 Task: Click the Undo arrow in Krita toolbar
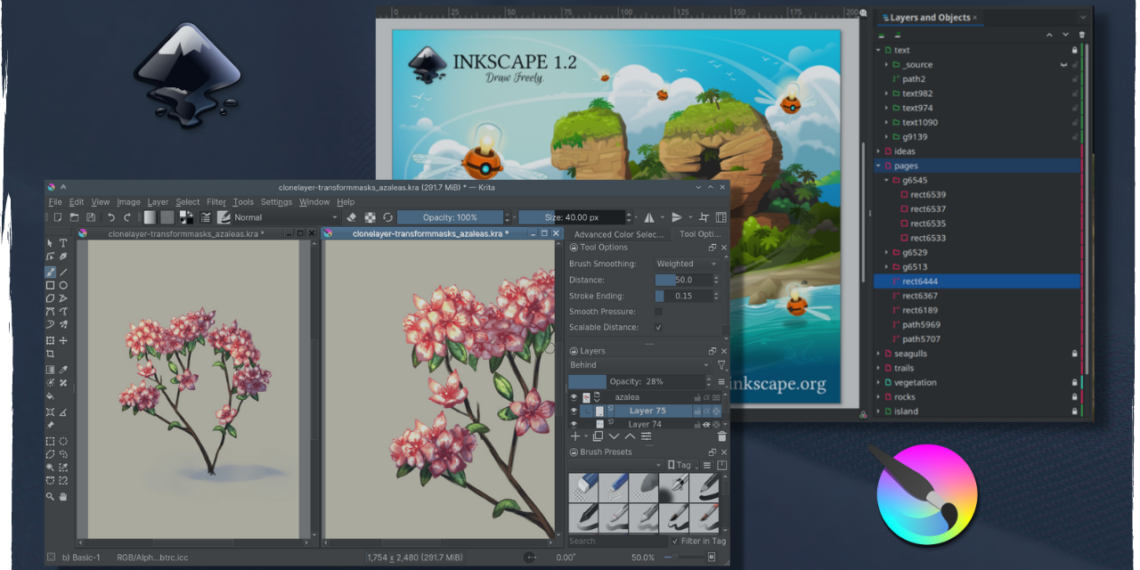[111, 217]
